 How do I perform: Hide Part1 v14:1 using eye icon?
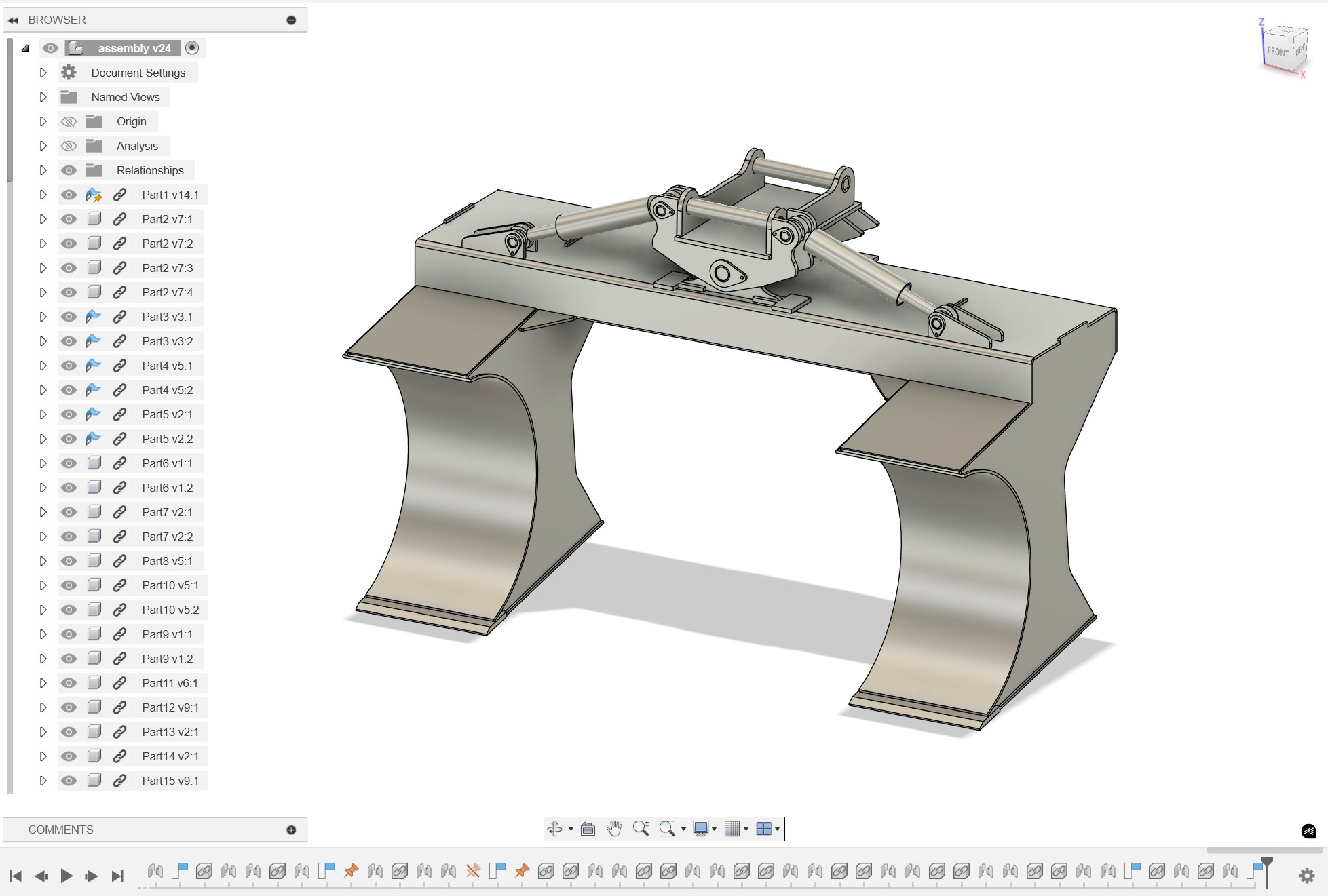[69, 195]
